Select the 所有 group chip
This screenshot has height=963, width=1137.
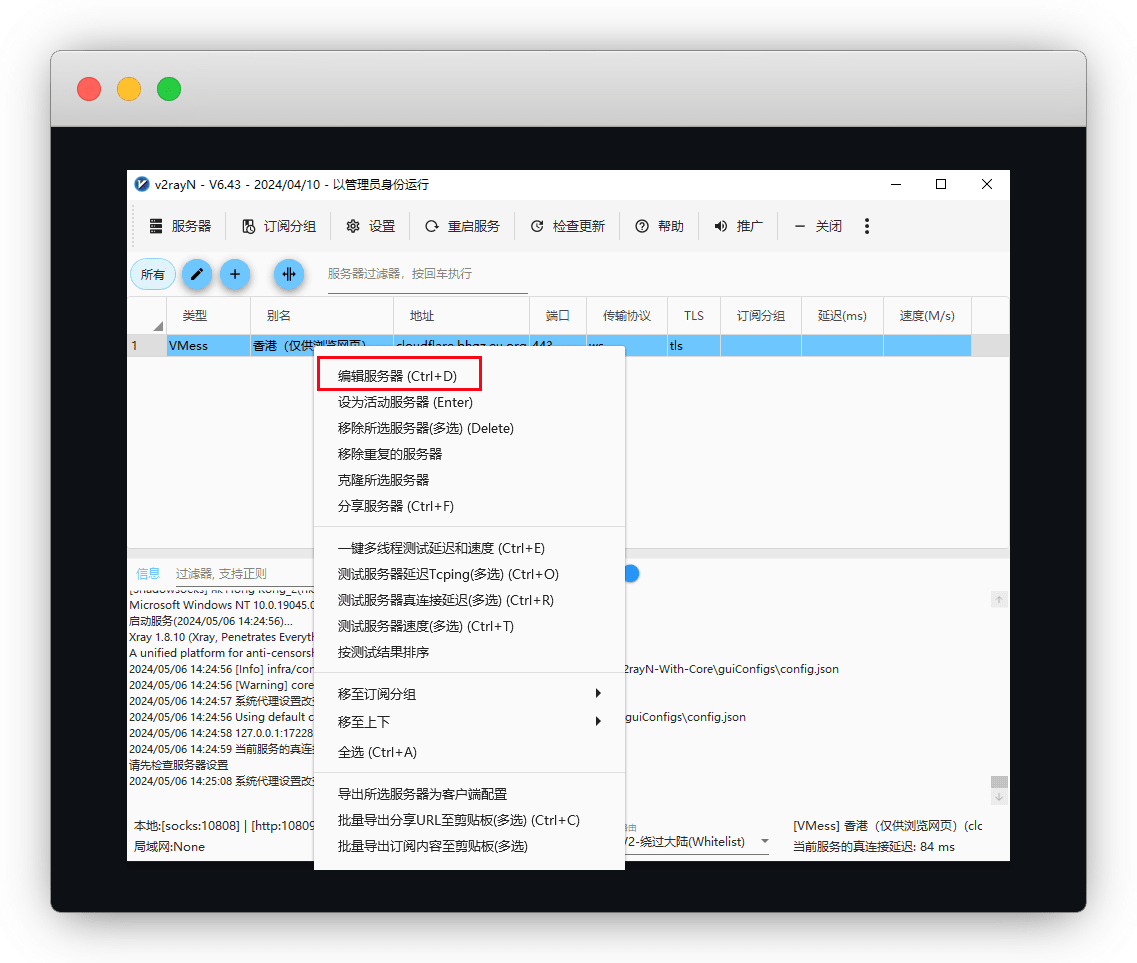(x=153, y=274)
